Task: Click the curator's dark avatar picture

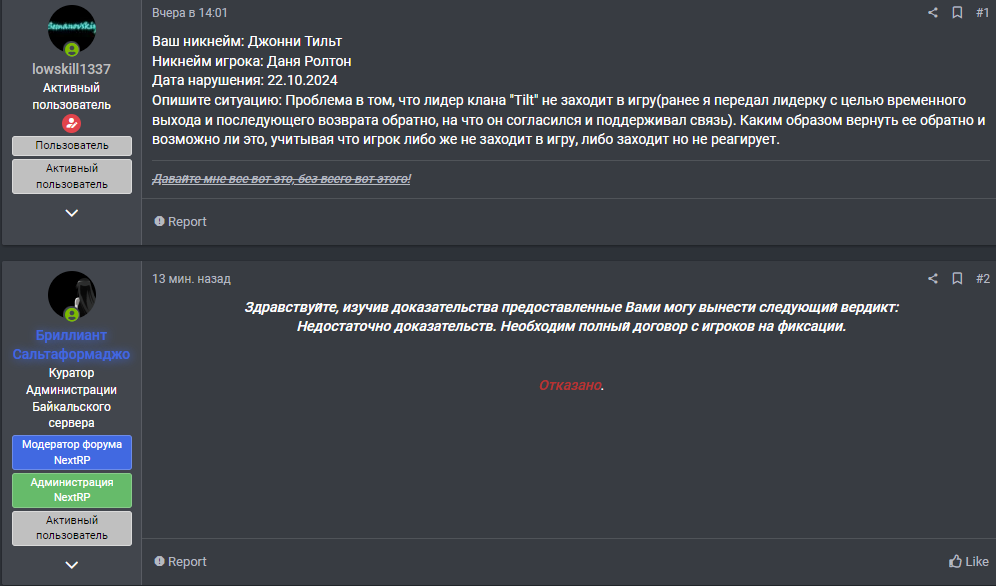Action: pyautogui.click(x=71, y=296)
